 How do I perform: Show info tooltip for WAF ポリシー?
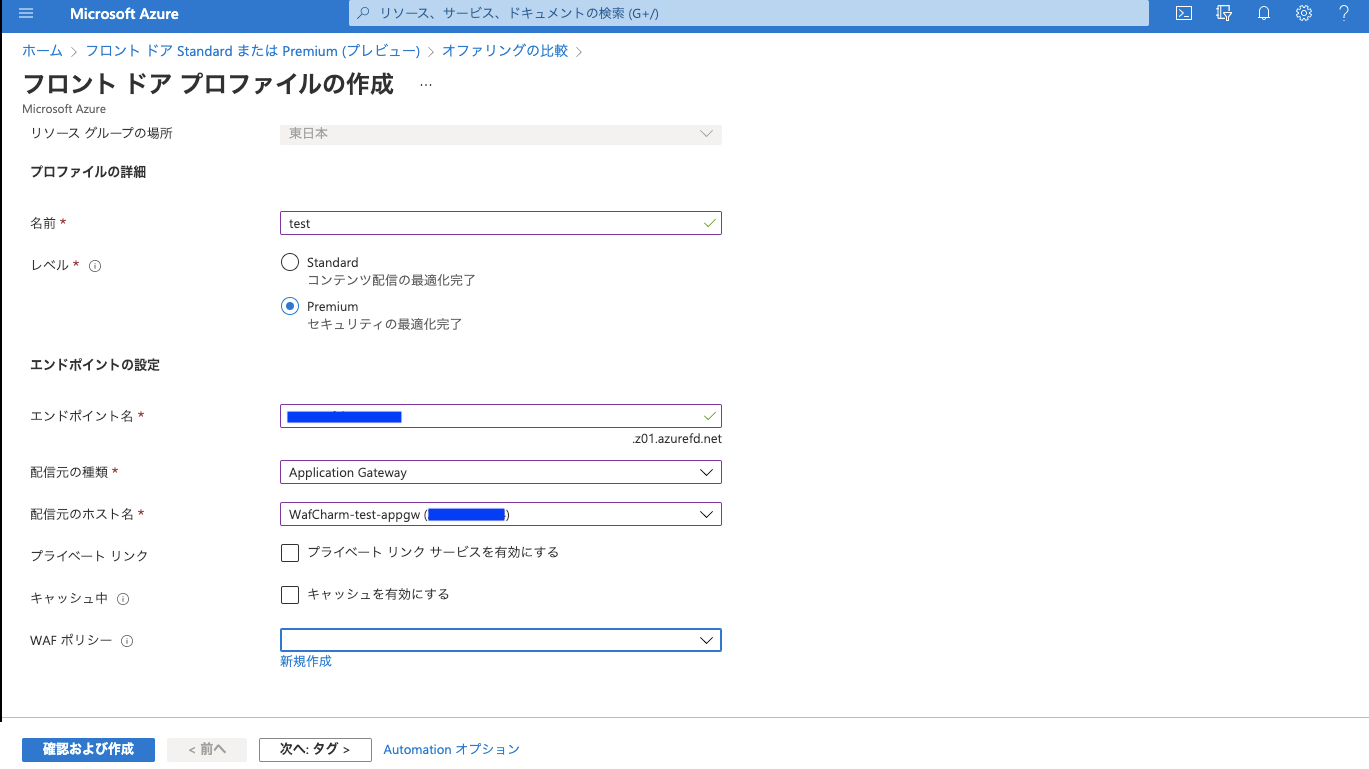pos(127,641)
